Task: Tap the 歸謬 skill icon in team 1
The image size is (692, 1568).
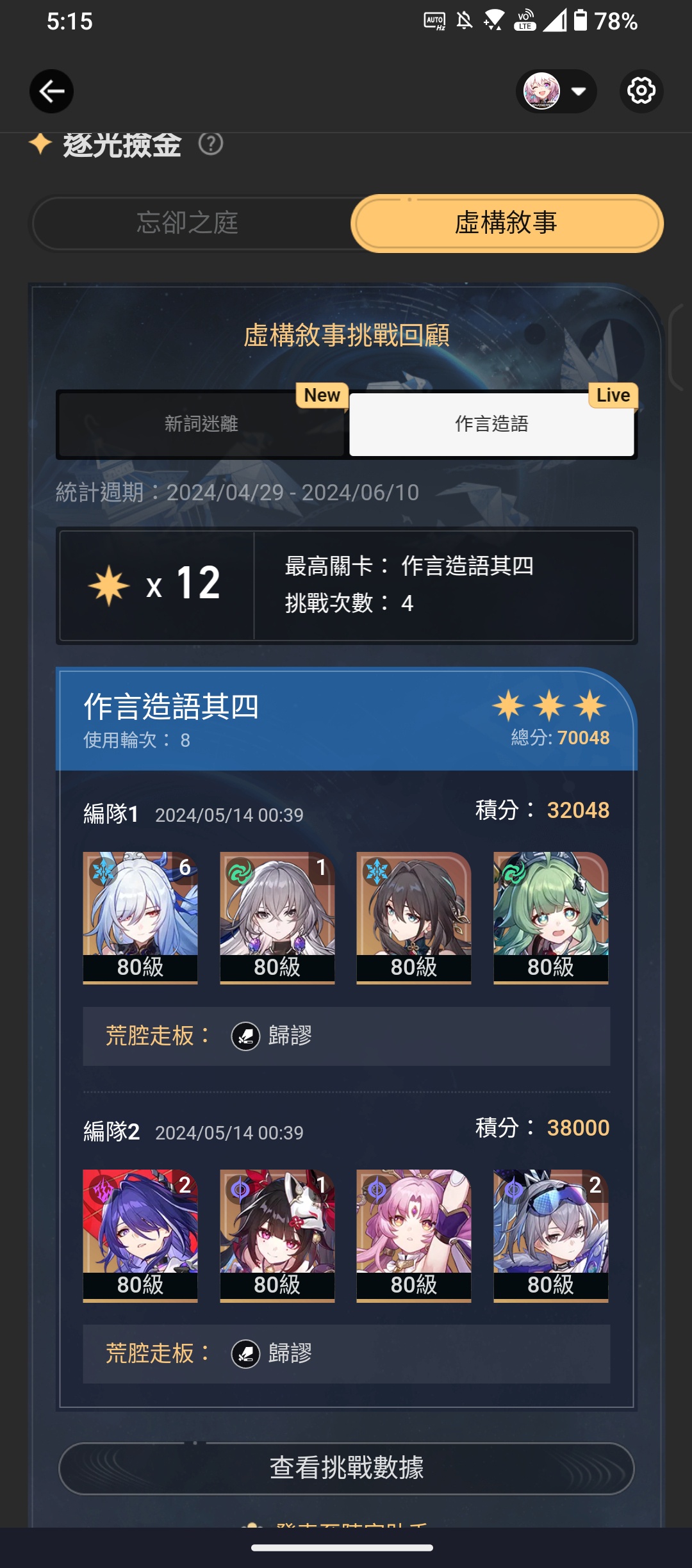Action: [245, 1036]
